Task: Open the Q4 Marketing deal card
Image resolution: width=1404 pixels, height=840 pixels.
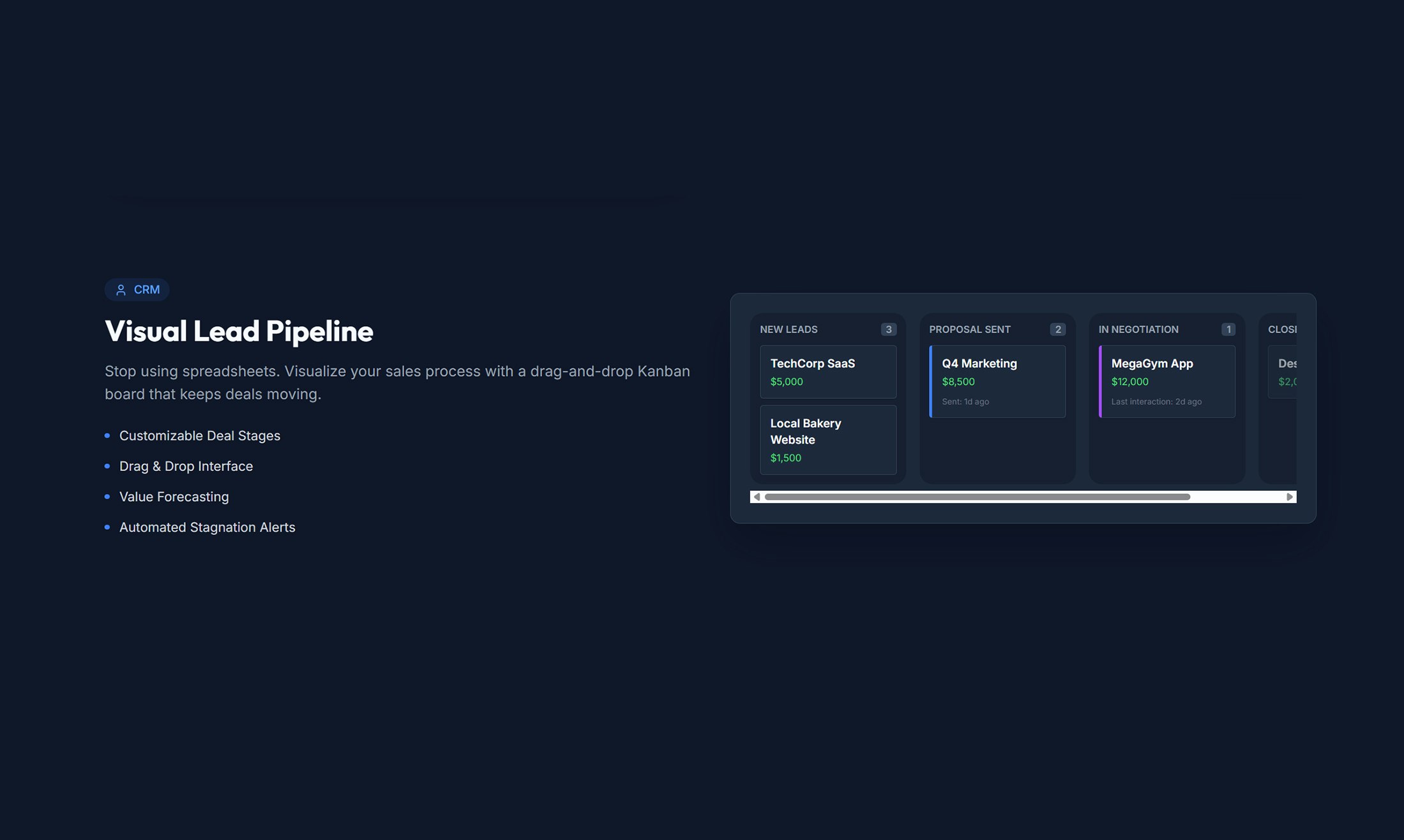Action: pos(997,381)
